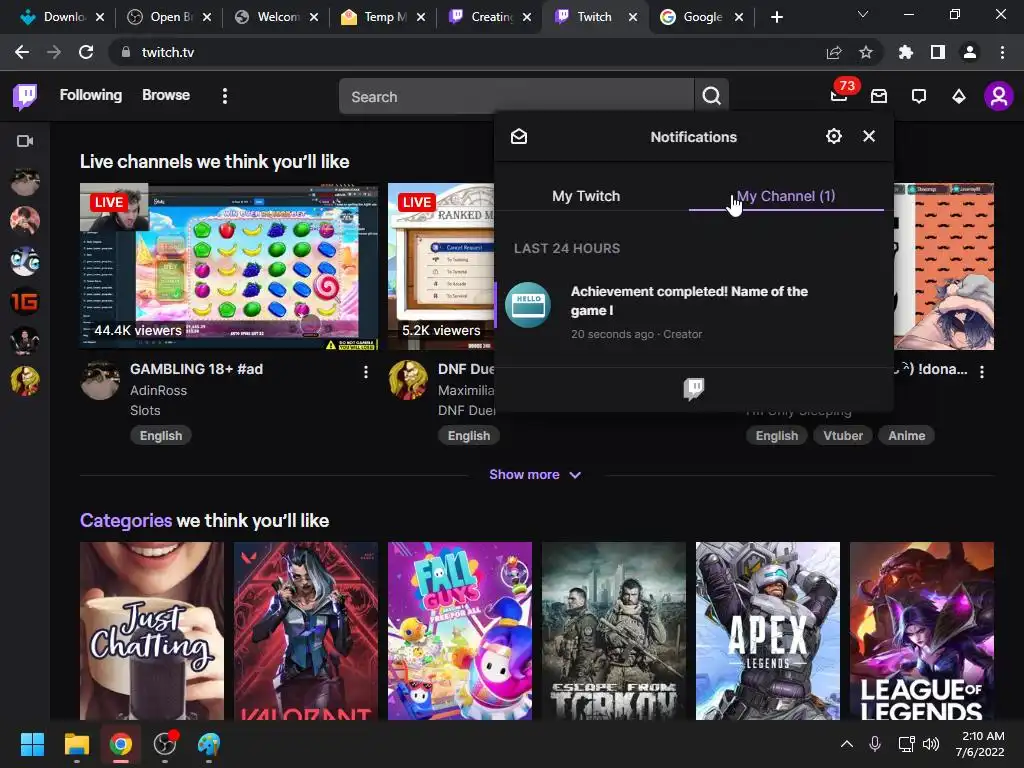Open a new browser tab
Image resolution: width=1024 pixels, height=768 pixels.
coord(776,17)
